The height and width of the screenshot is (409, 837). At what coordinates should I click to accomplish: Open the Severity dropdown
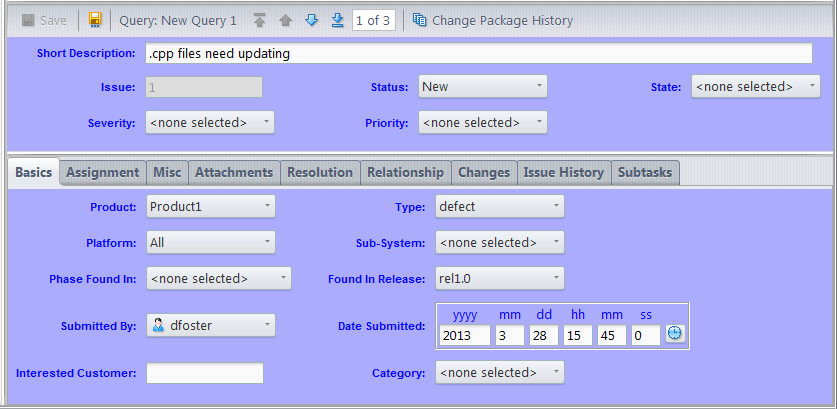(x=210, y=123)
